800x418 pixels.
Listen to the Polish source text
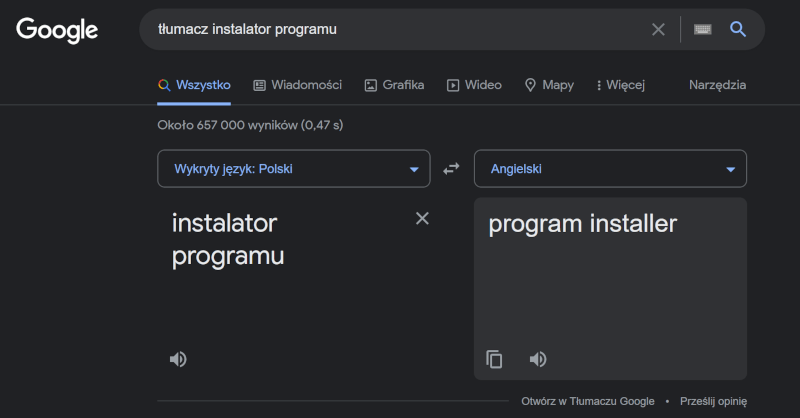(x=178, y=359)
